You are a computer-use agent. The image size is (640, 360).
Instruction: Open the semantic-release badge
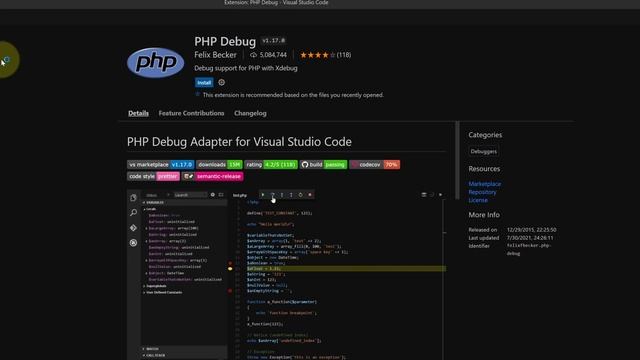click(212, 176)
